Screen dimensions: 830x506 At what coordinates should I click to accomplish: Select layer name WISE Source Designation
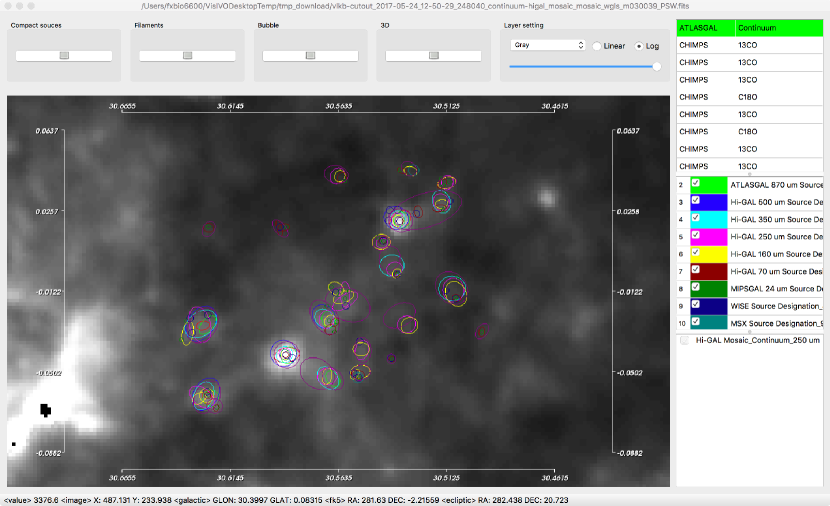click(x=776, y=306)
